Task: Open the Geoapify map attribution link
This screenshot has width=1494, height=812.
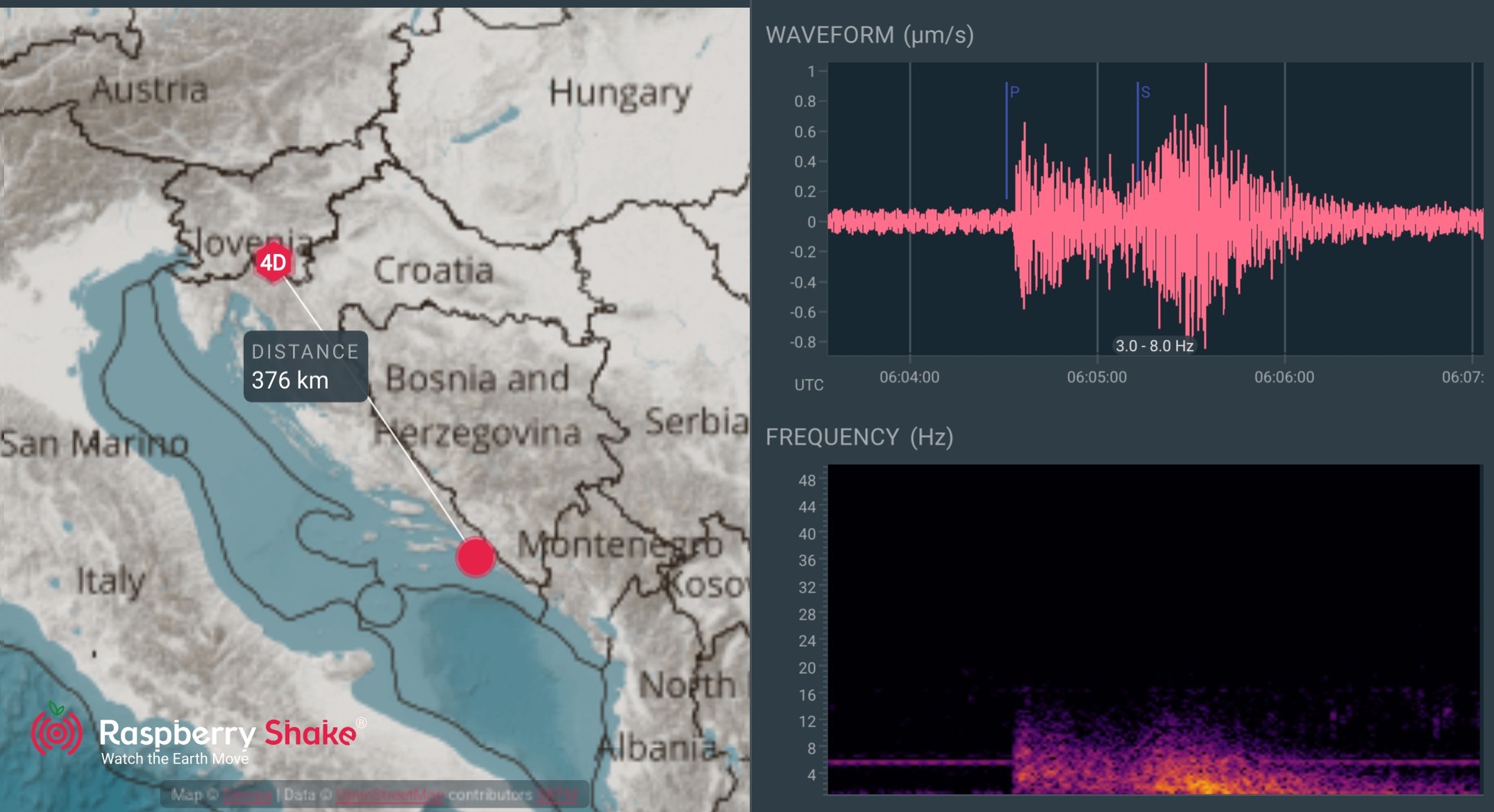Action: pyautogui.click(x=246, y=795)
